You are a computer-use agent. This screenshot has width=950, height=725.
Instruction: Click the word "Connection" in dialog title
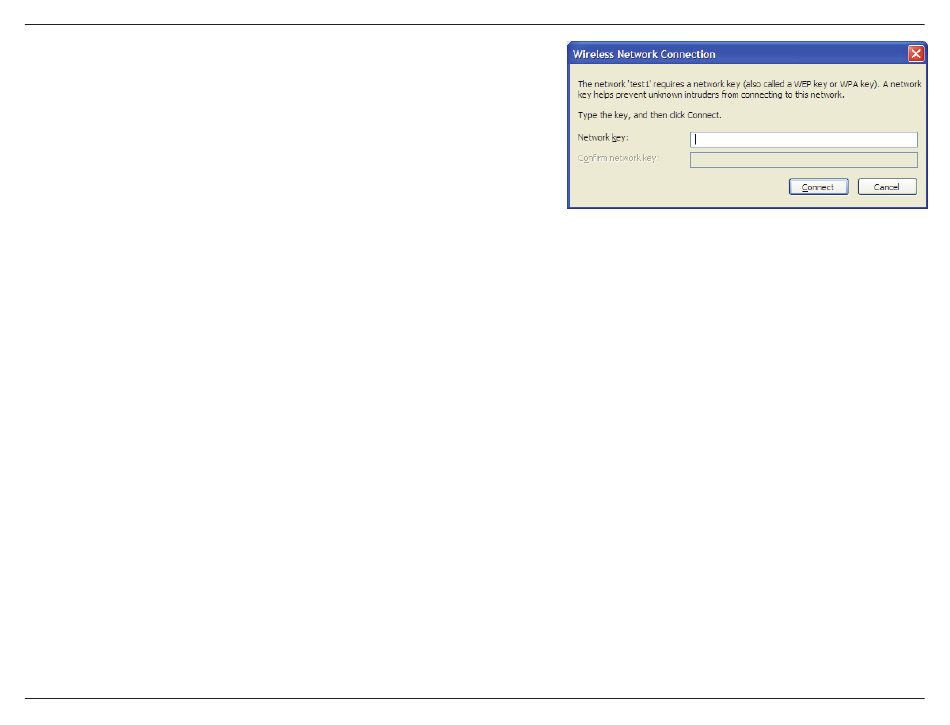(x=688, y=55)
